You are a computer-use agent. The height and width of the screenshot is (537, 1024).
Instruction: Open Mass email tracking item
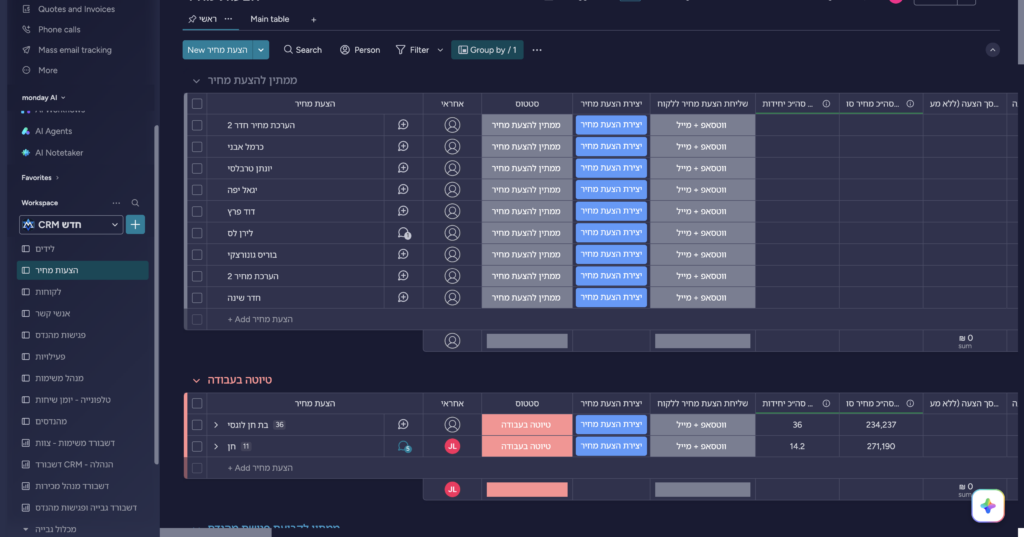pos(74,50)
